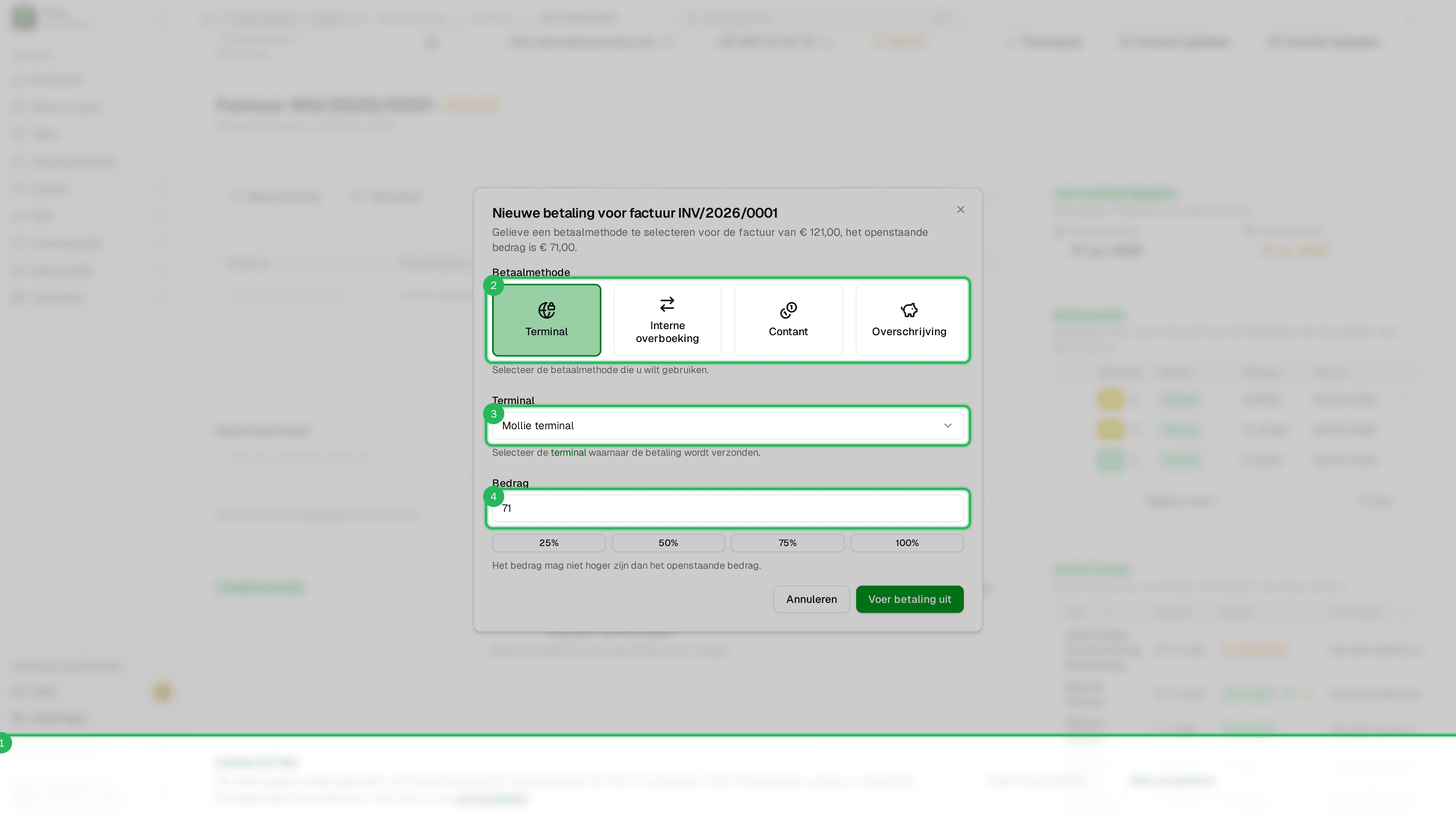Click the green step 2 badge
This screenshot has width=1456, height=819.
pos(493,286)
